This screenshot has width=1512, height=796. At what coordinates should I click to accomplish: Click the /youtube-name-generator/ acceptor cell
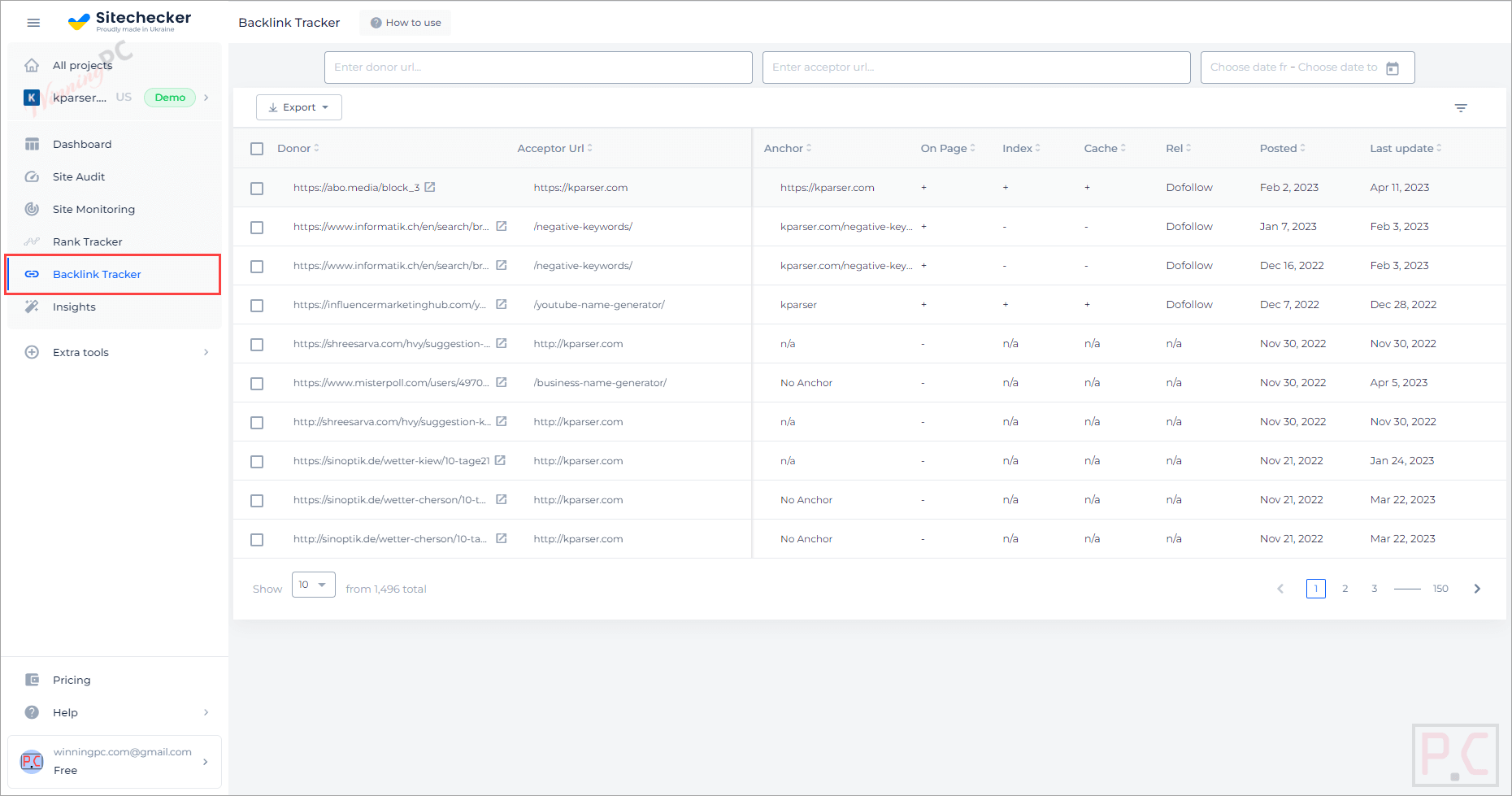point(599,304)
